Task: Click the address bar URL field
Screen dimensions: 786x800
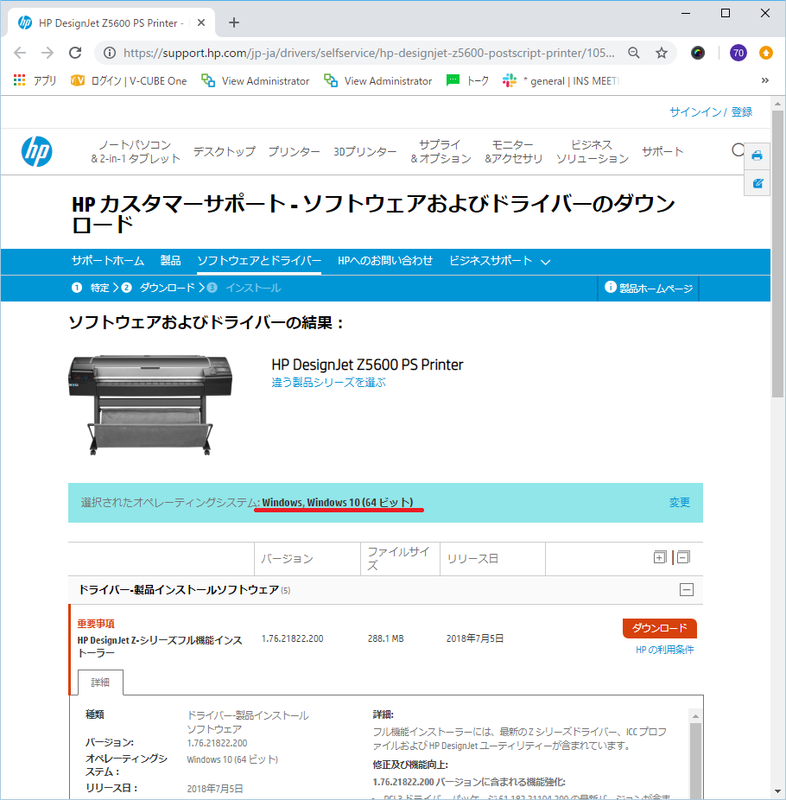Action: pyautogui.click(x=369, y=53)
